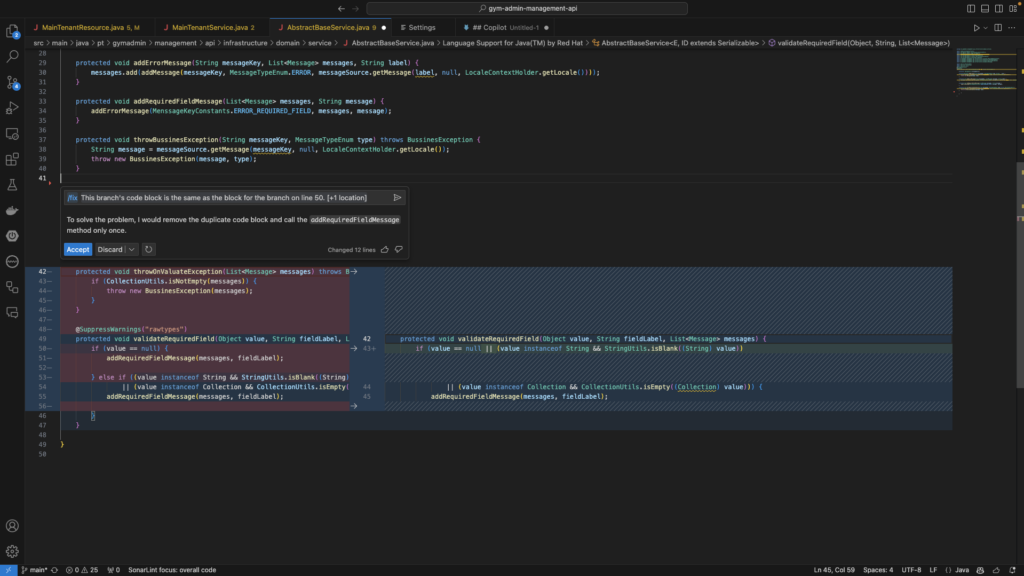Open the Accounts menu
The image size is (1024, 576).
point(12,526)
